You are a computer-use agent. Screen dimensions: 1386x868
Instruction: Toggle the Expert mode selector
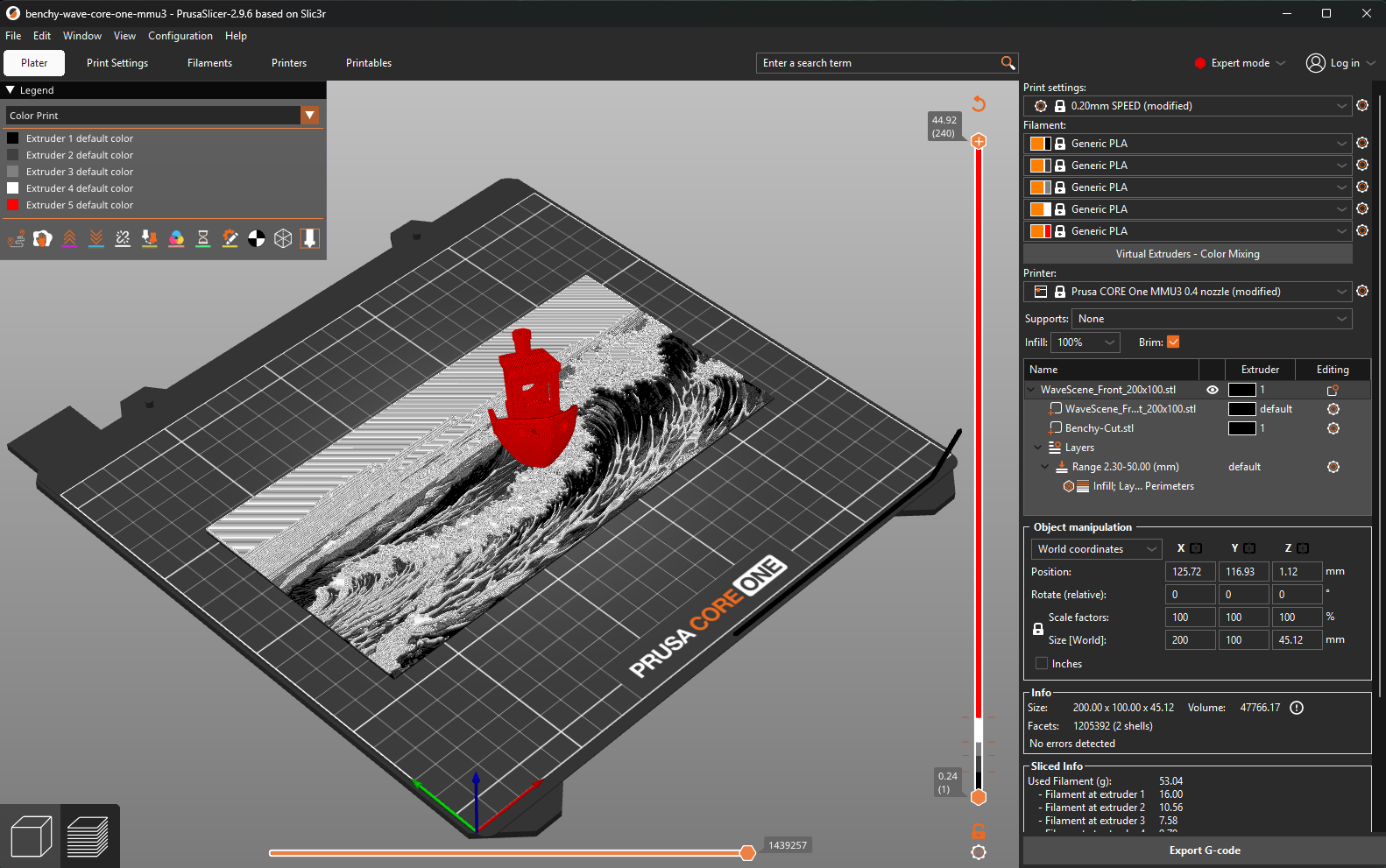[x=1240, y=63]
